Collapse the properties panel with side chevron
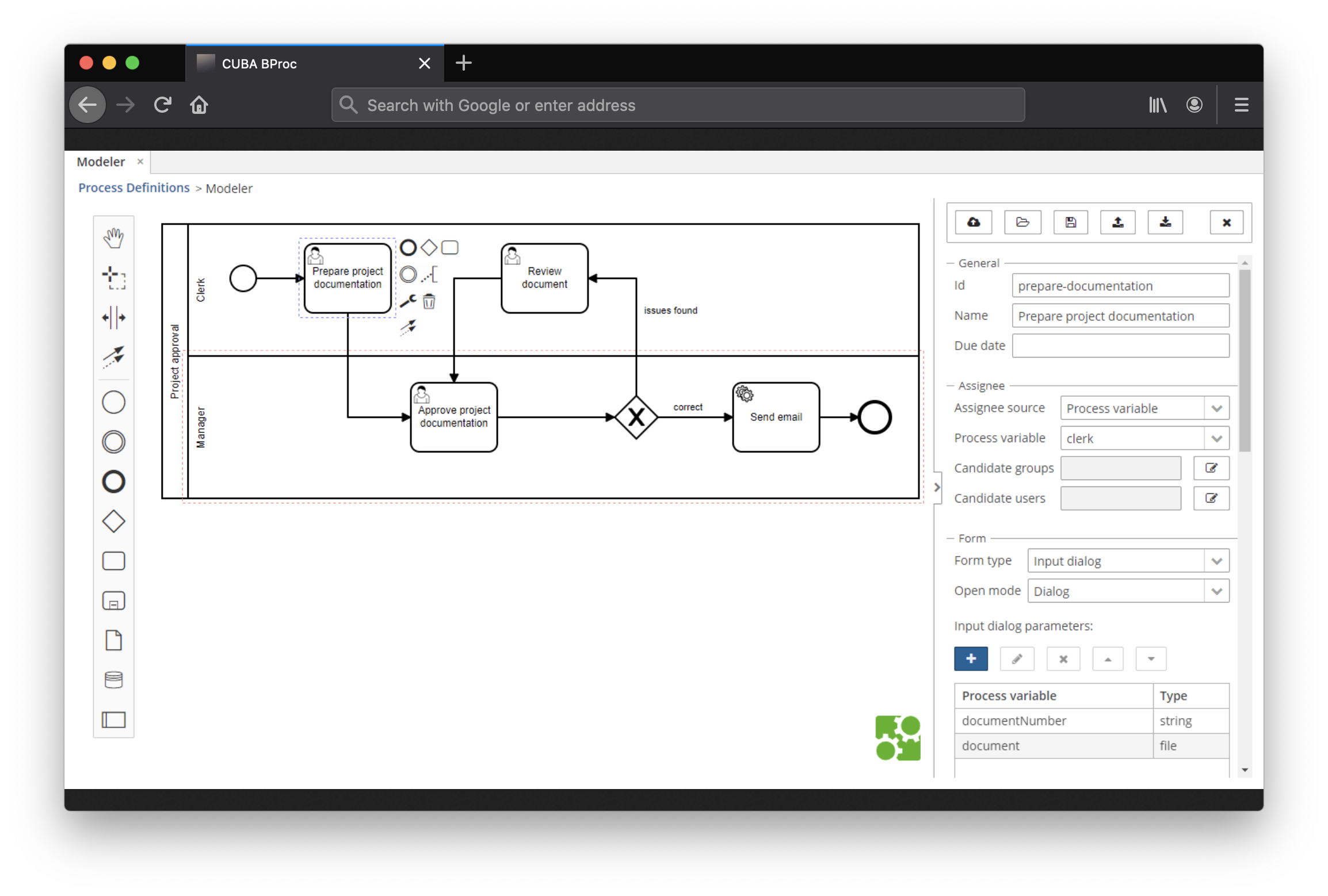 point(937,487)
